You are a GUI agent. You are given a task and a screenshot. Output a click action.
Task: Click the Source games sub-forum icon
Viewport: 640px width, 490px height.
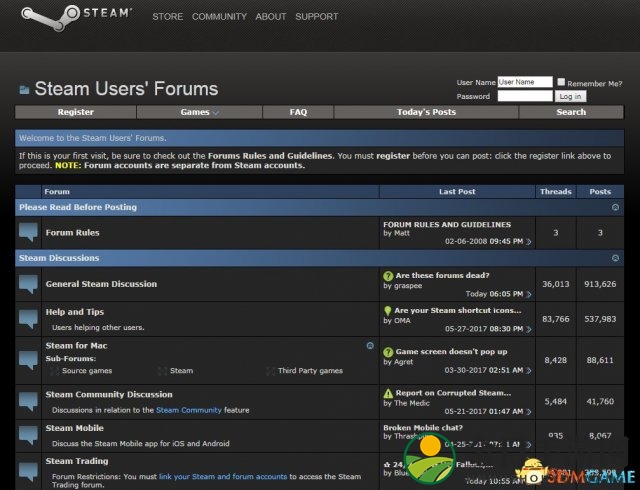(x=54, y=371)
